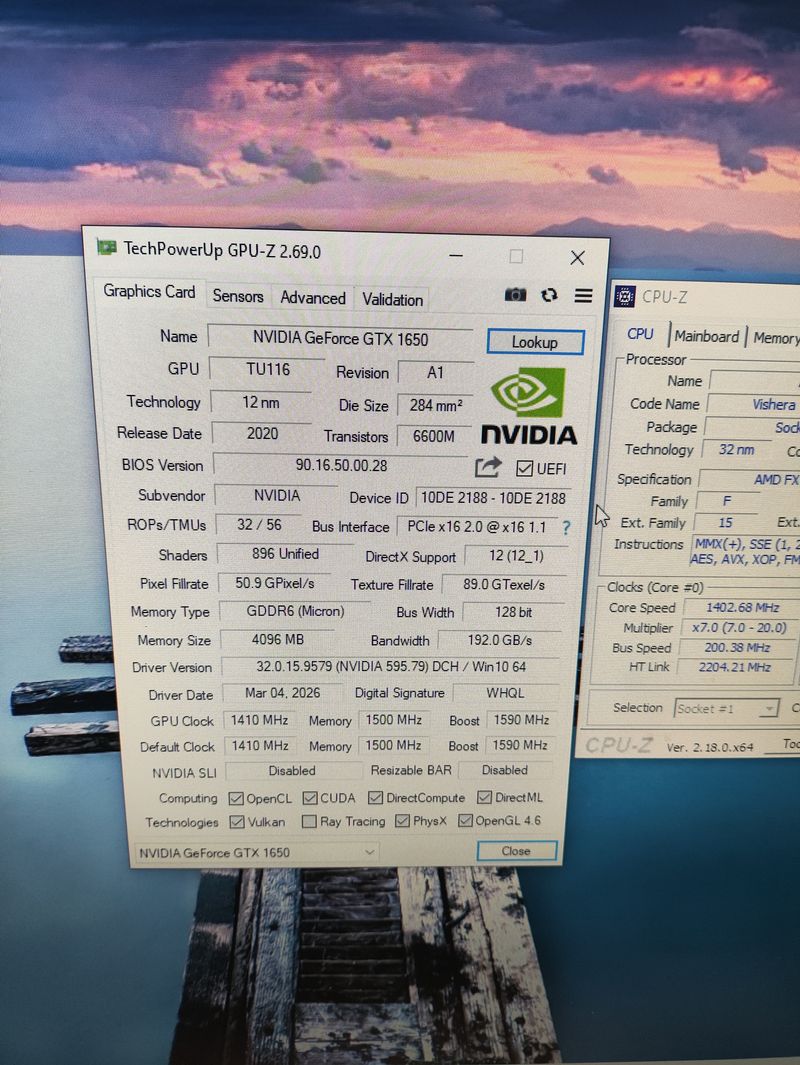Take a GPU-Z screenshot with camera icon

[515, 294]
